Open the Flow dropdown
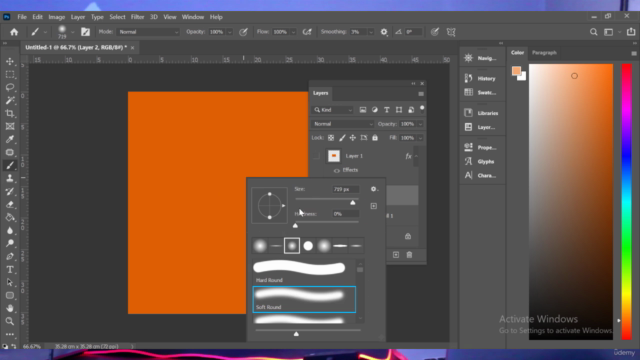 pyautogui.click(x=293, y=32)
